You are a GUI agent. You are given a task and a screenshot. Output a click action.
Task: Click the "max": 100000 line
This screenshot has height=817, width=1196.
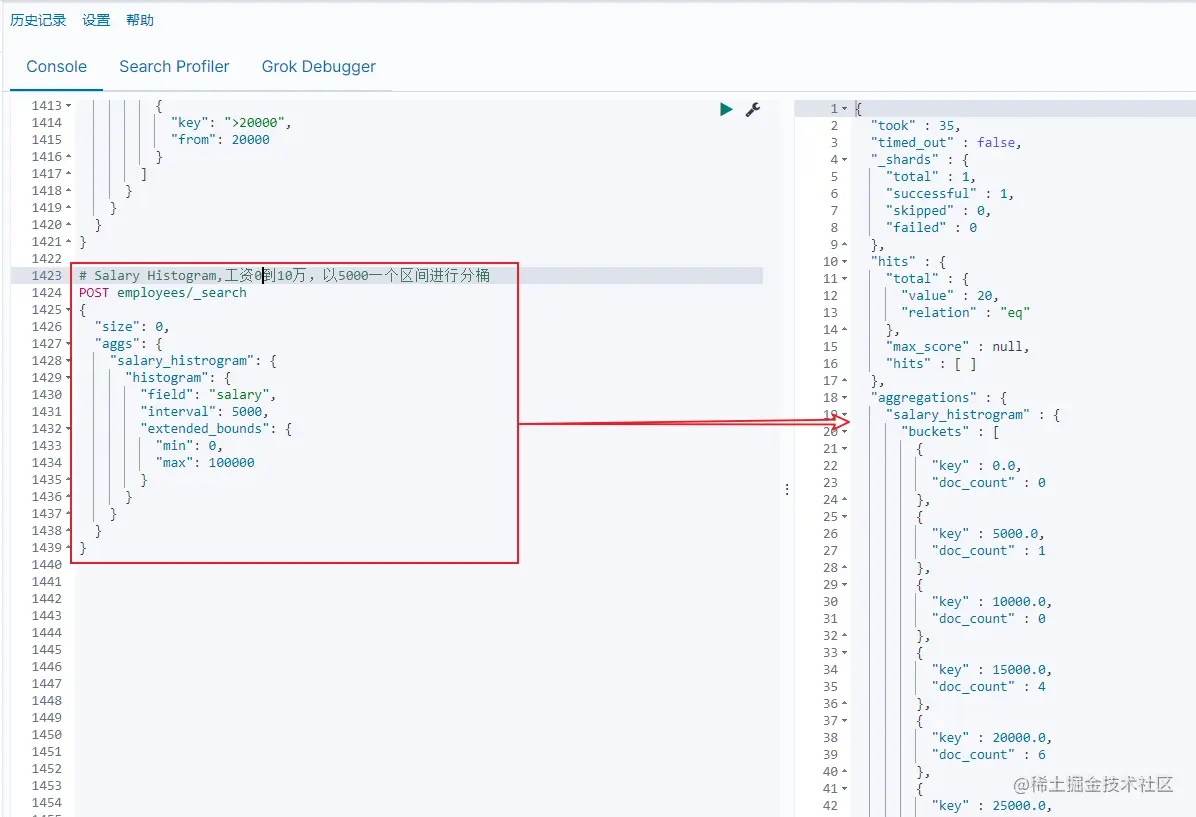(205, 462)
